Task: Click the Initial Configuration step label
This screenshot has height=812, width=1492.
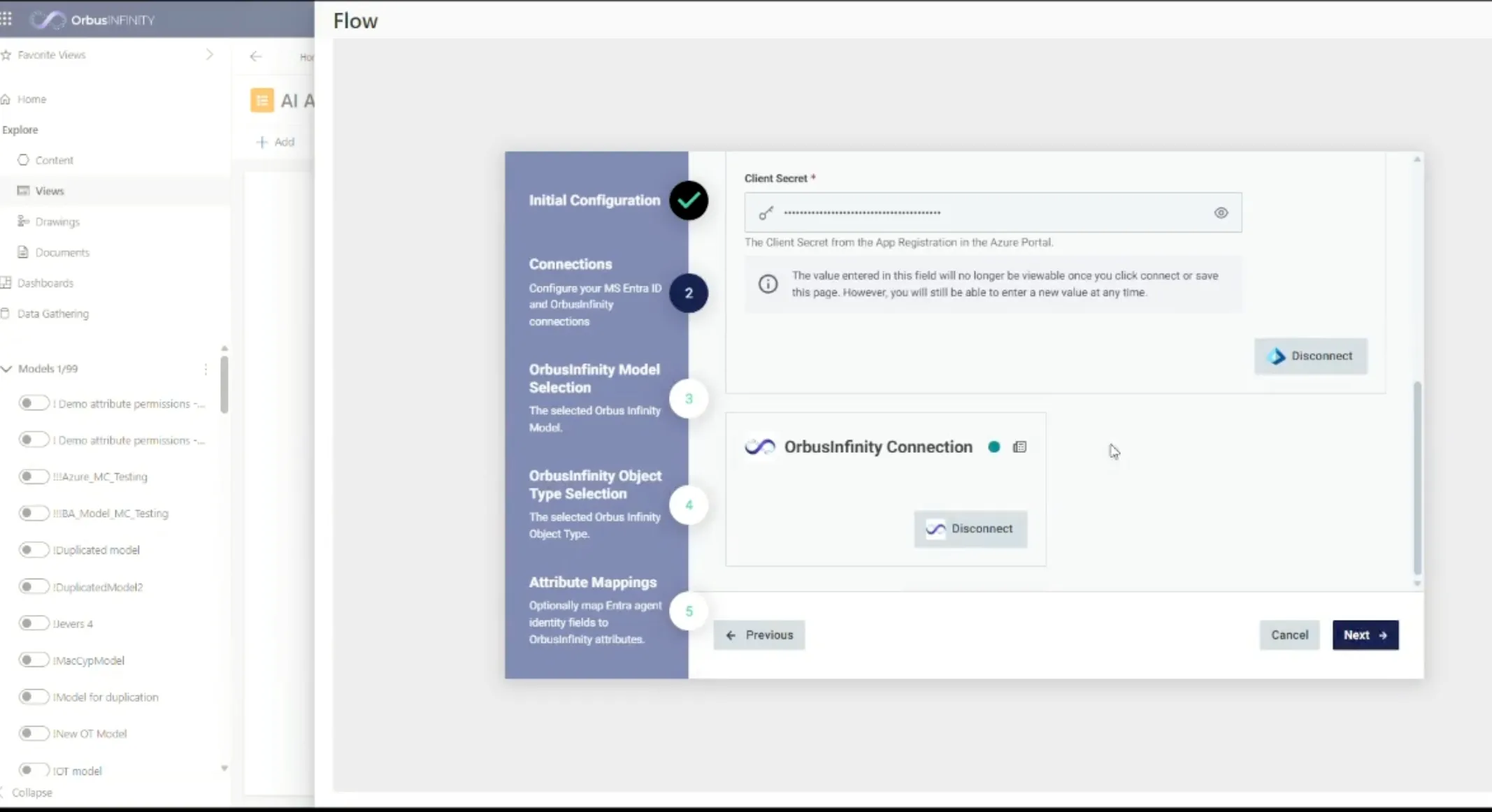Action: coord(594,201)
